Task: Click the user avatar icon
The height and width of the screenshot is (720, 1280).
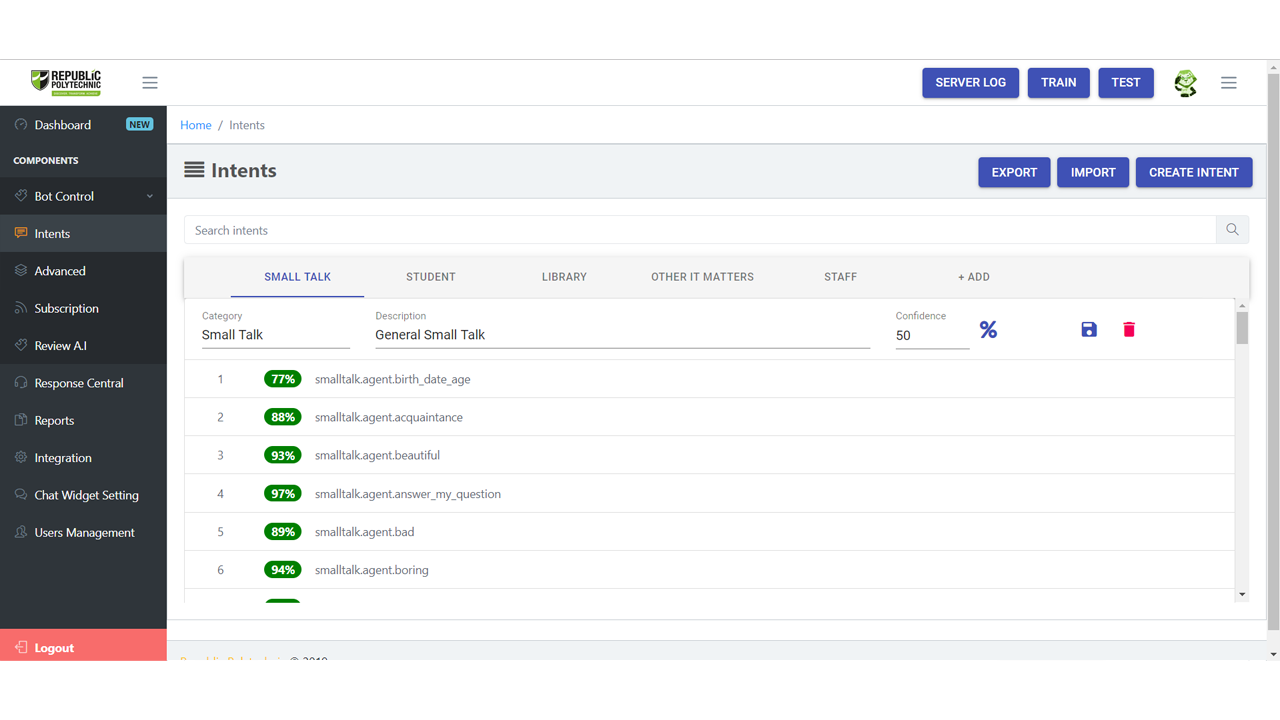Action: (1185, 83)
